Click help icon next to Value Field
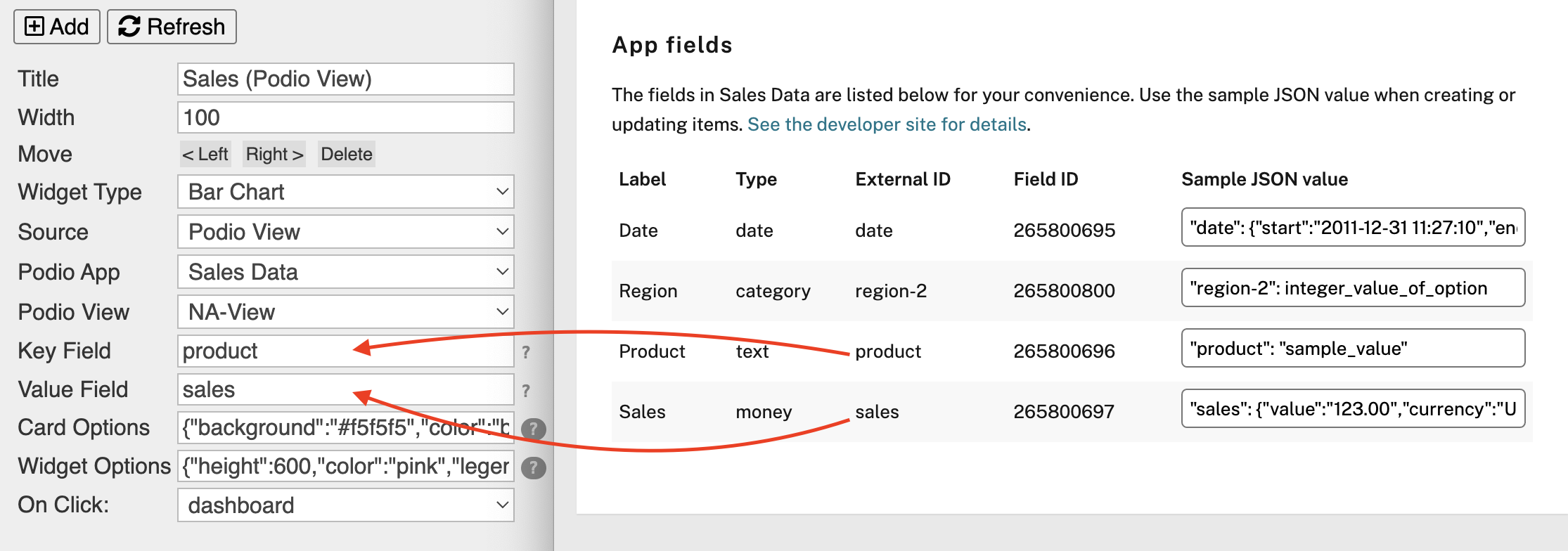Viewport: 1568px width, 551px height. [x=526, y=391]
